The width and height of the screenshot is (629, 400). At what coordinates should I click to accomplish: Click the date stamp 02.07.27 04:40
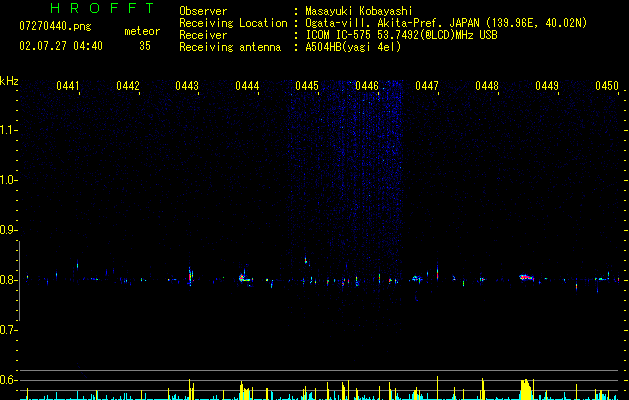coord(61,46)
